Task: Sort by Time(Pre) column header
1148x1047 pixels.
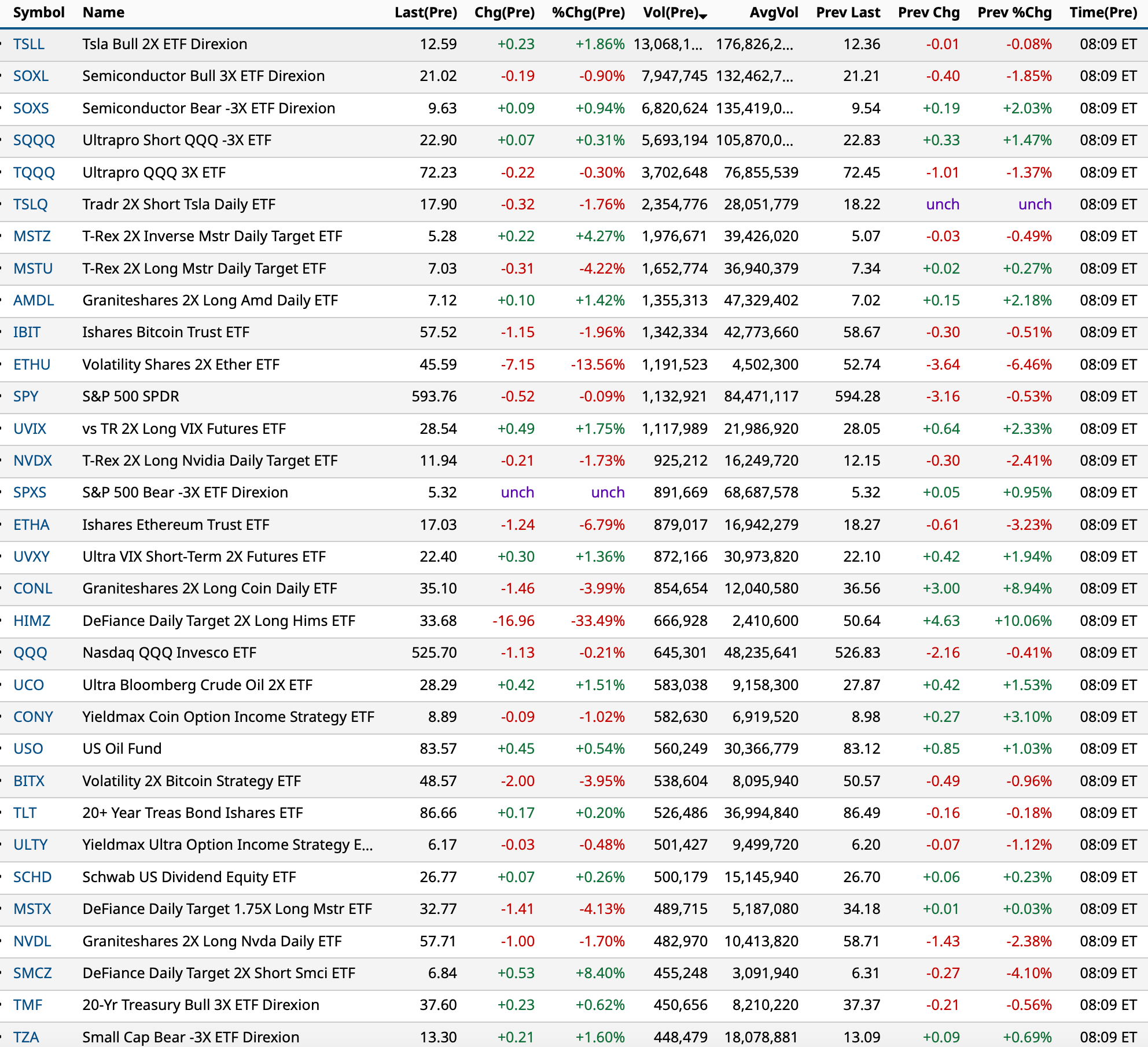Action: click(1103, 13)
